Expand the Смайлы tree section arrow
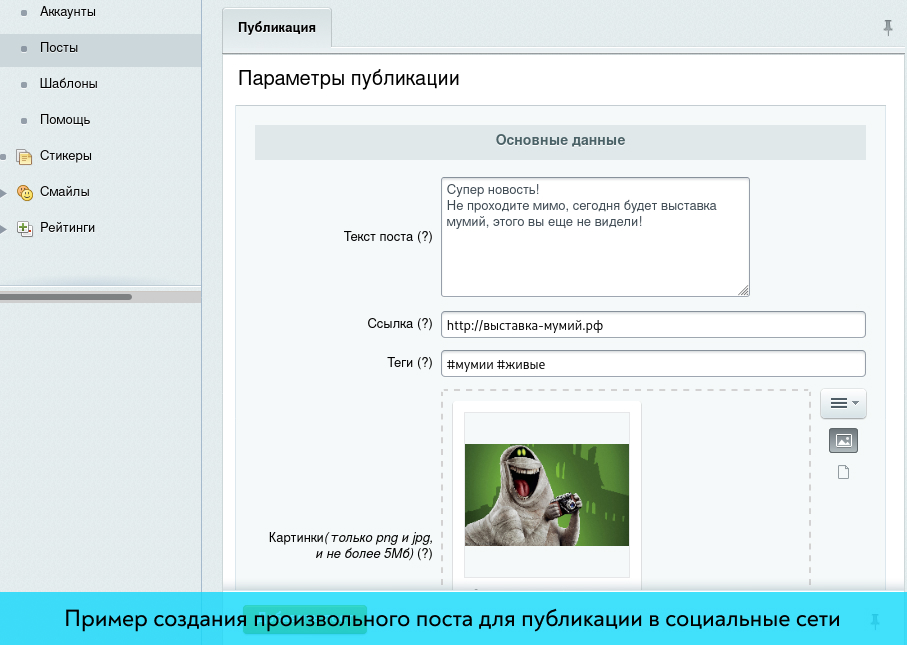Image resolution: width=907 pixels, height=645 pixels. [x=4, y=192]
